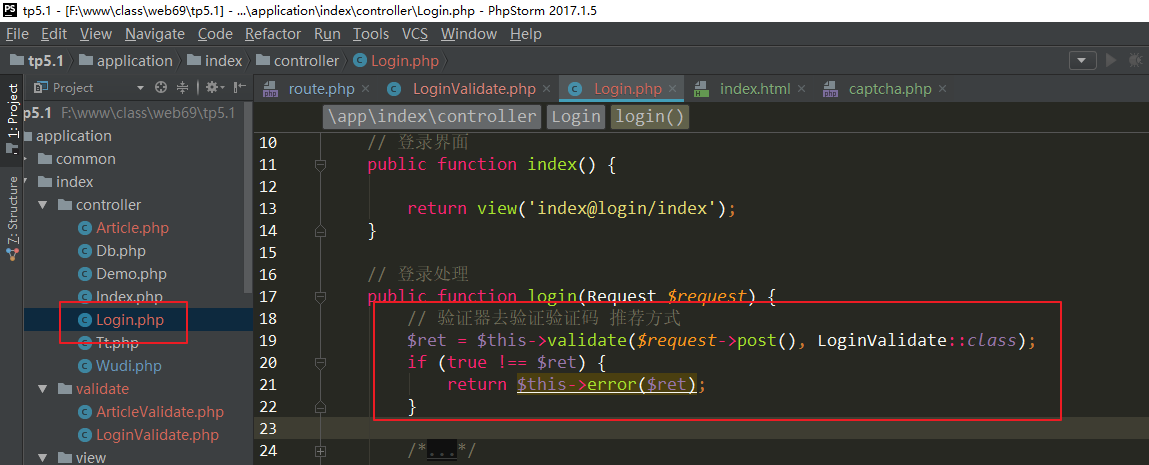
Task: Select Wudi.php in project tree
Action: click(x=129, y=365)
